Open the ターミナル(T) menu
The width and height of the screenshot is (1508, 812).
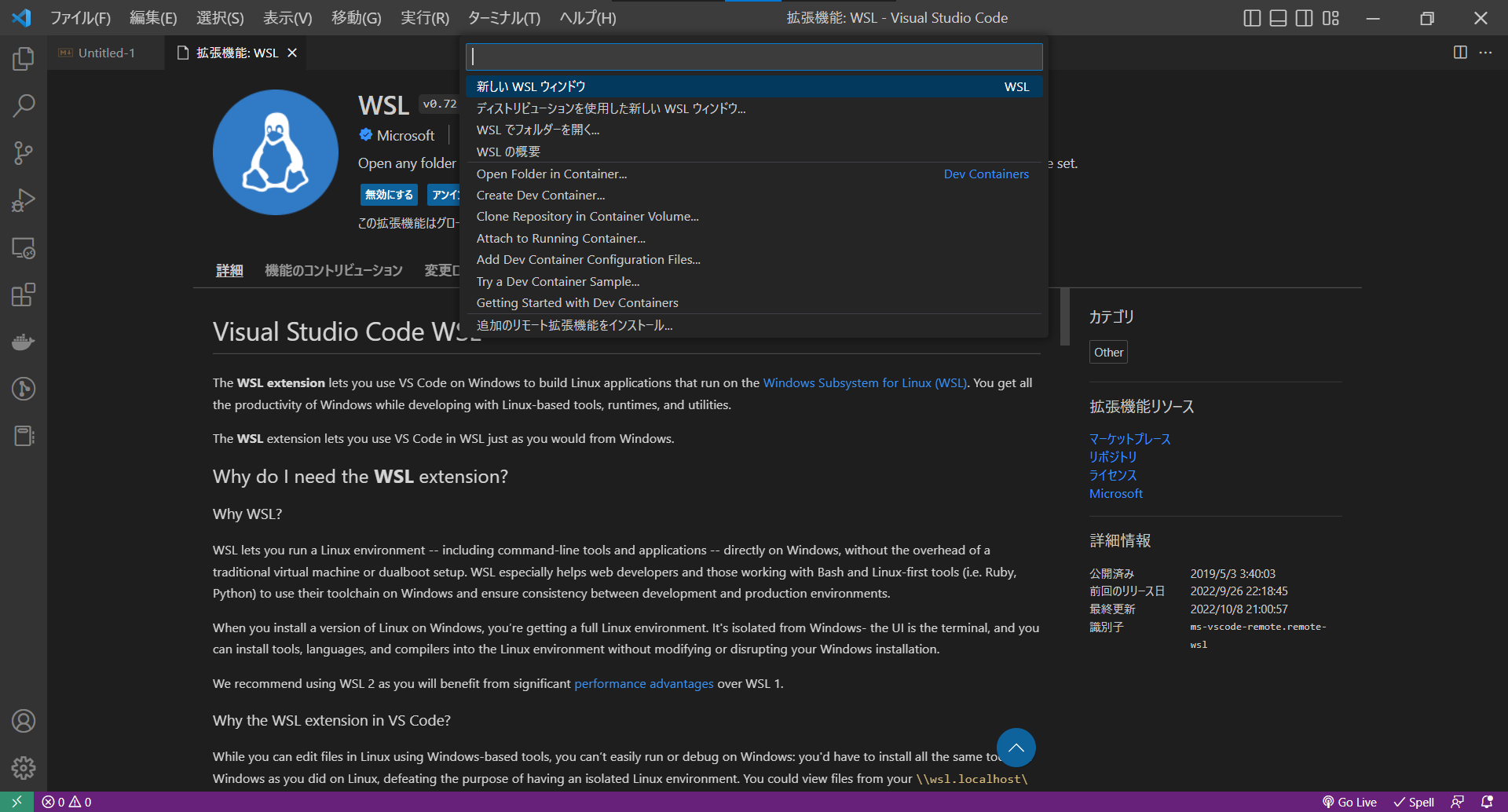pos(504,18)
